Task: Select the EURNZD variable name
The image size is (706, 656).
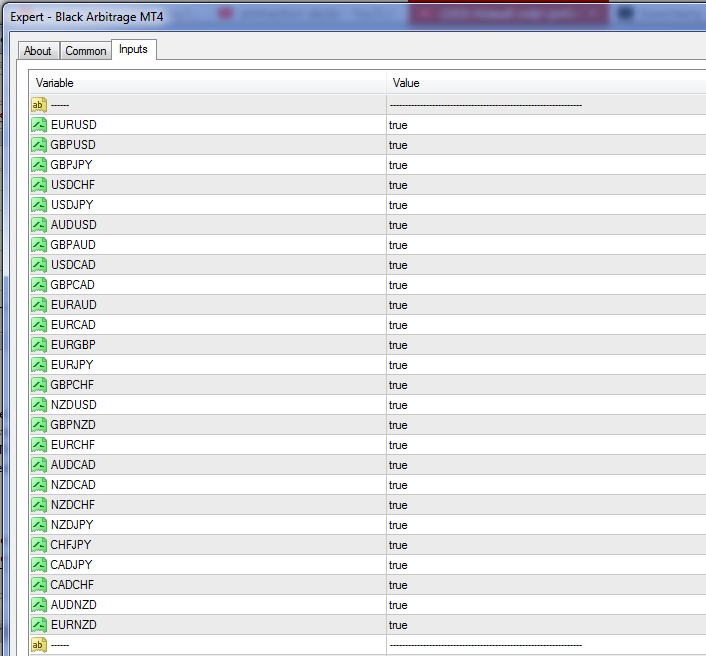Action: coord(73,625)
